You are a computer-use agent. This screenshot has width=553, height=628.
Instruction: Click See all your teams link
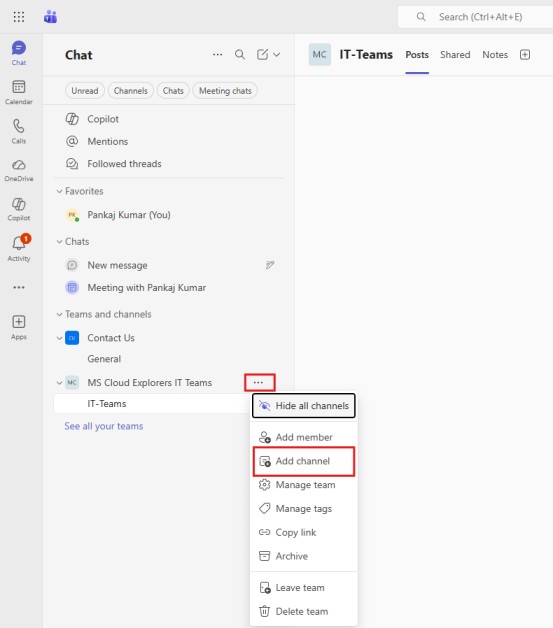(x=104, y=426)
